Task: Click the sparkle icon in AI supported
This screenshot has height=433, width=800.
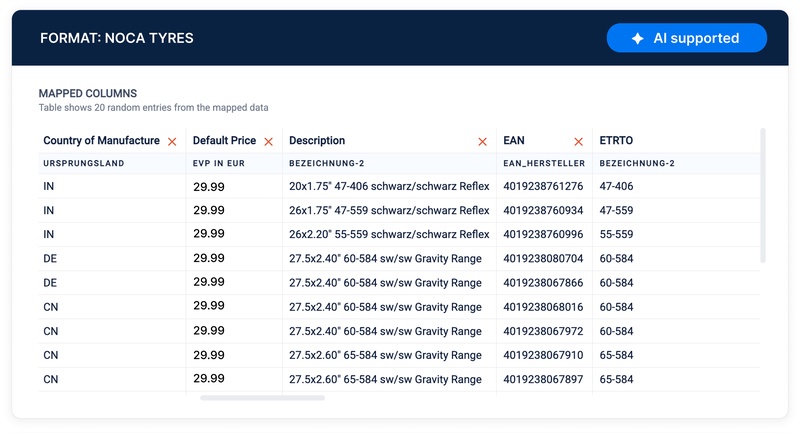Action: [x=637, y=39]
